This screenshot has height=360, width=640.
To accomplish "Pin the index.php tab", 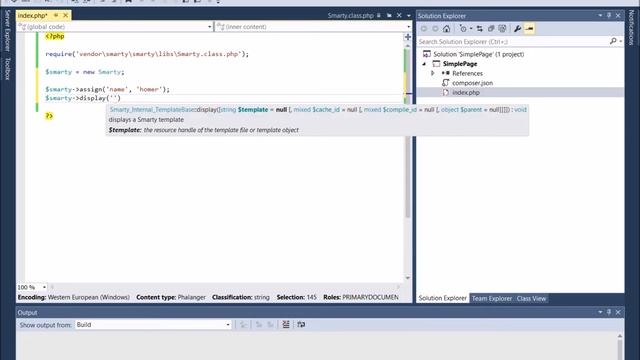I will (x=56, y=16).
